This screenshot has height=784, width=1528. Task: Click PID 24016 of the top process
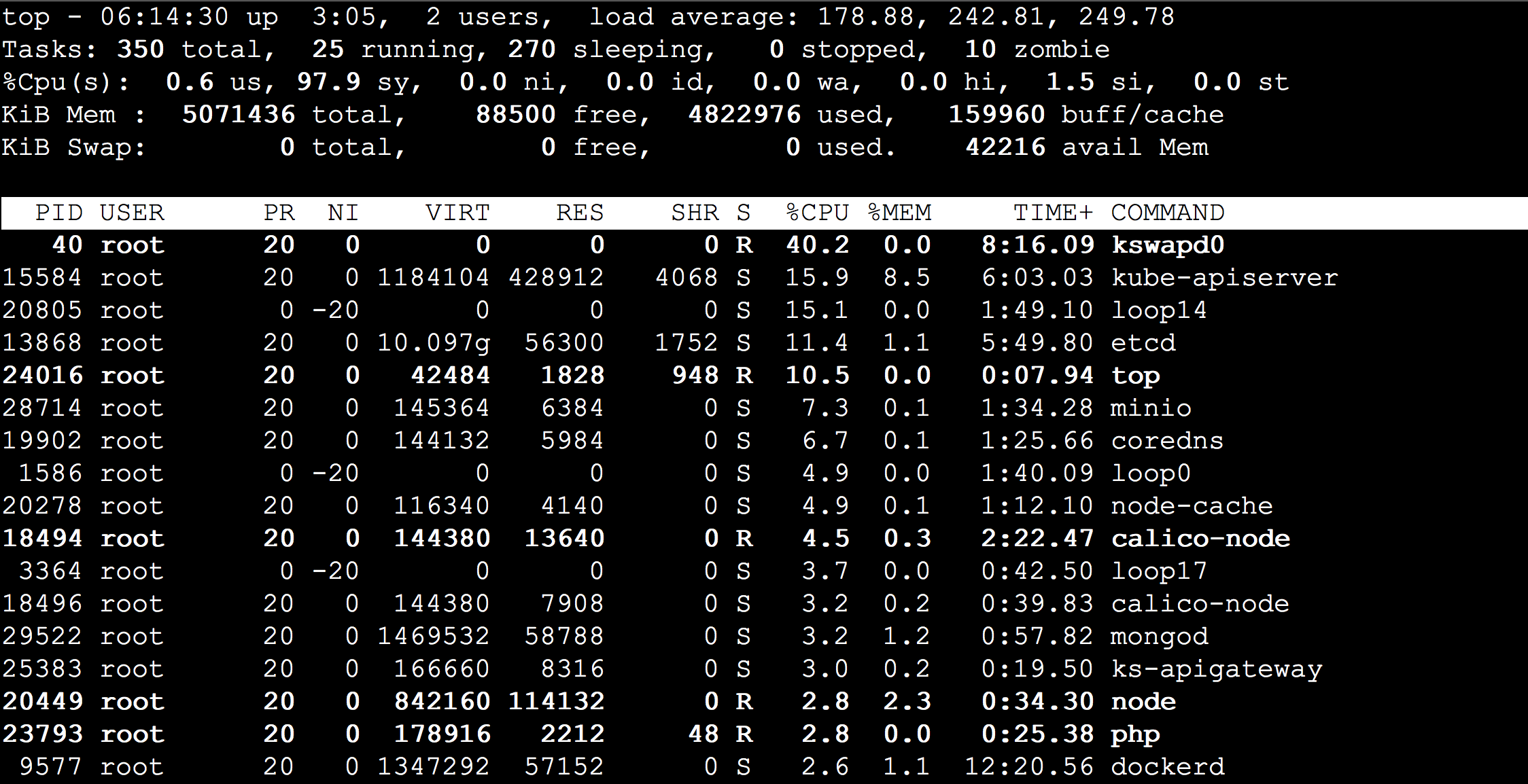(43, 376)
